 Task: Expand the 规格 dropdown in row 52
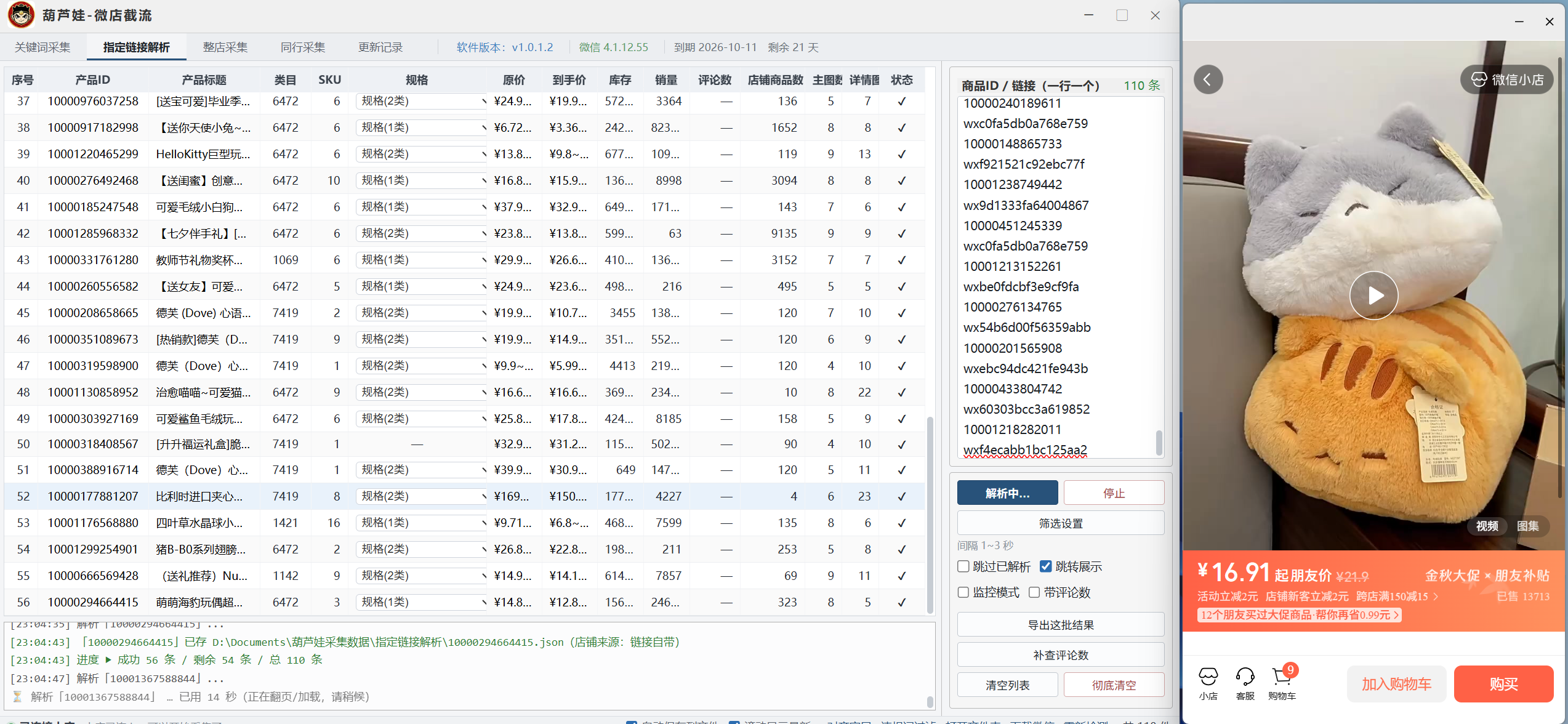(x=421, y=496)
